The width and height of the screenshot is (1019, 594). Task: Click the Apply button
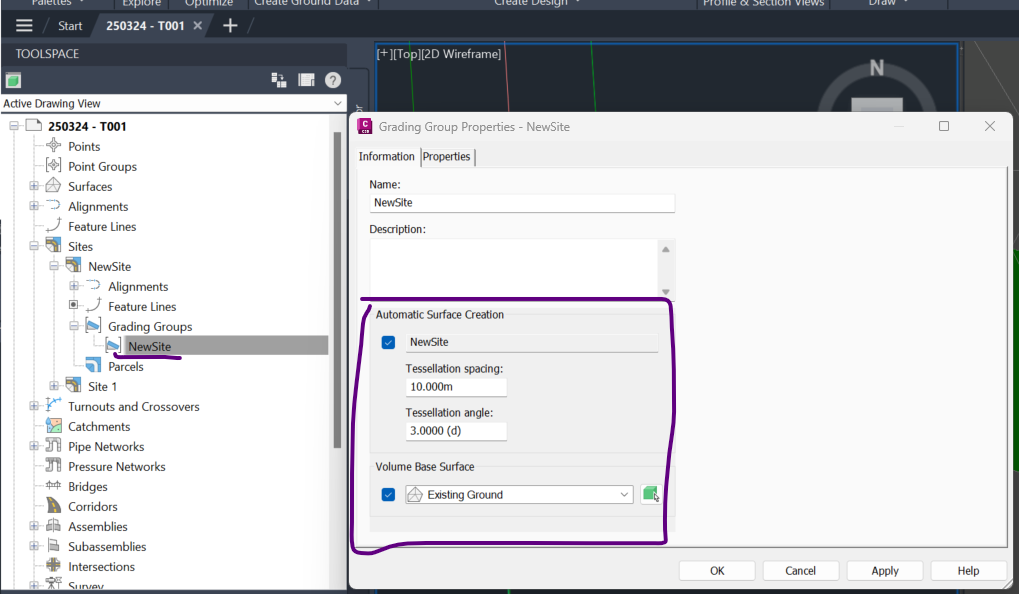pos(884,570)
